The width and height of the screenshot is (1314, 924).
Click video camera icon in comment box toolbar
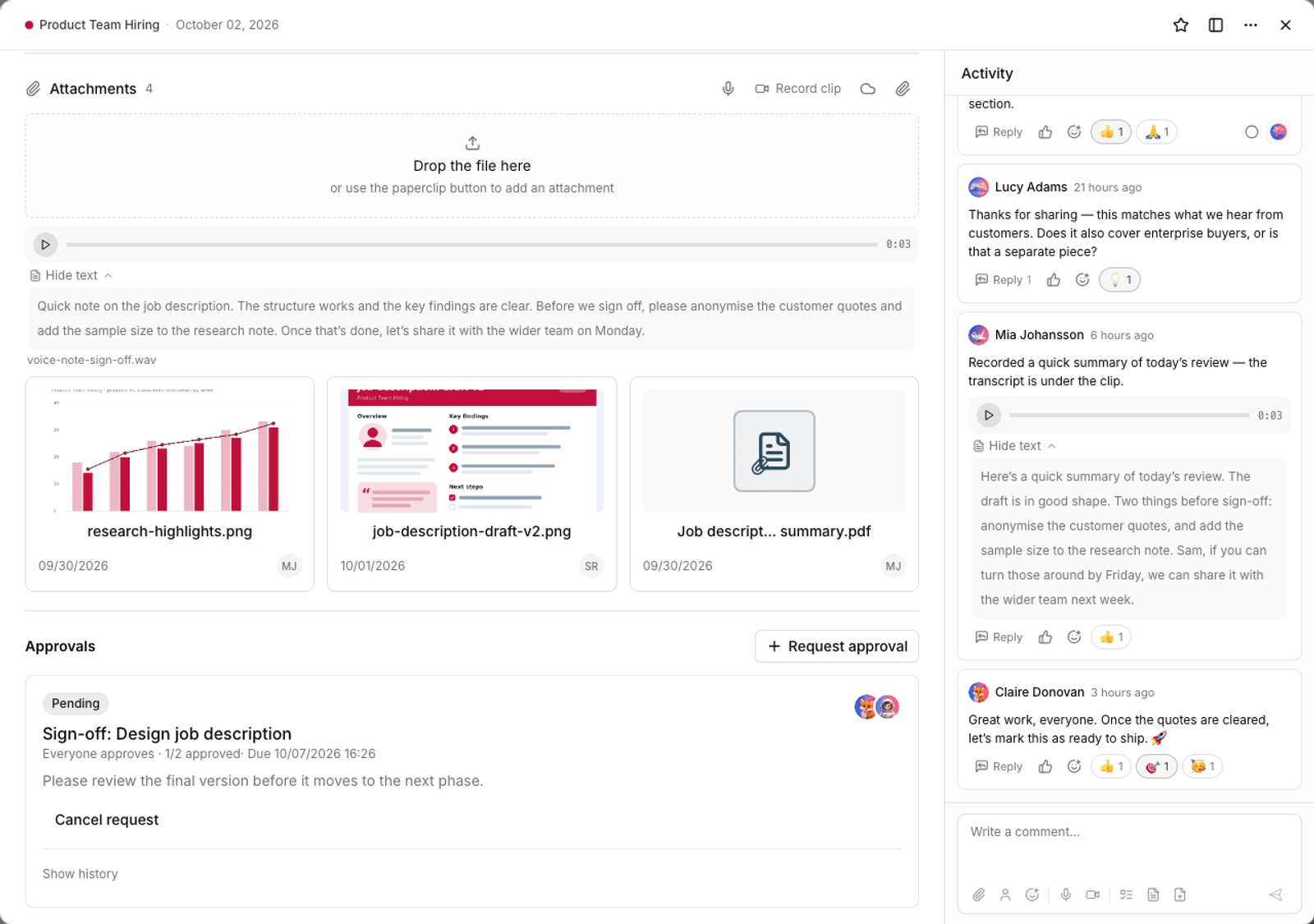click(x=1092, y=894)
